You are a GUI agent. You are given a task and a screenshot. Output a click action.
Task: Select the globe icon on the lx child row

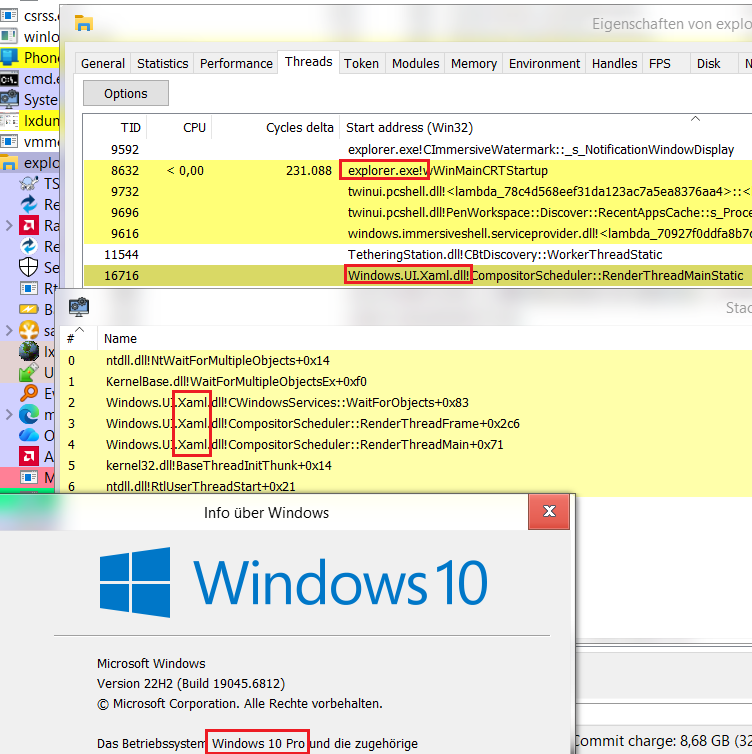28,351
